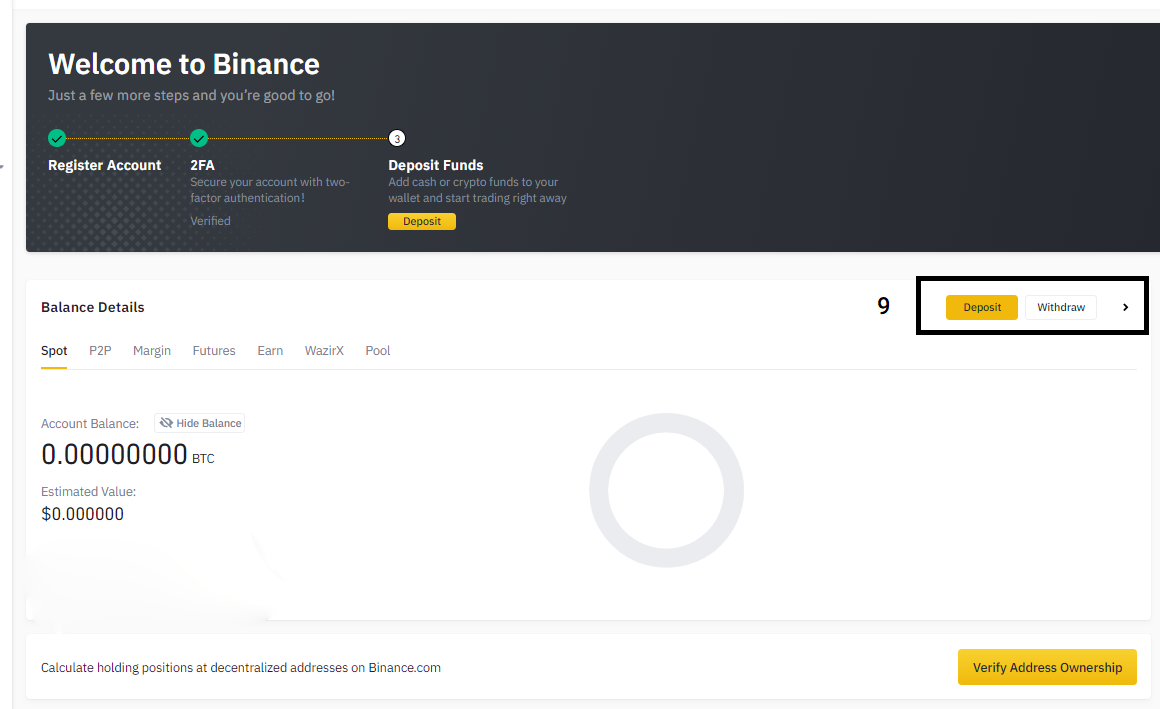Switch to the Futures tab
This screenshot has width=1160, height=709.
214,351
